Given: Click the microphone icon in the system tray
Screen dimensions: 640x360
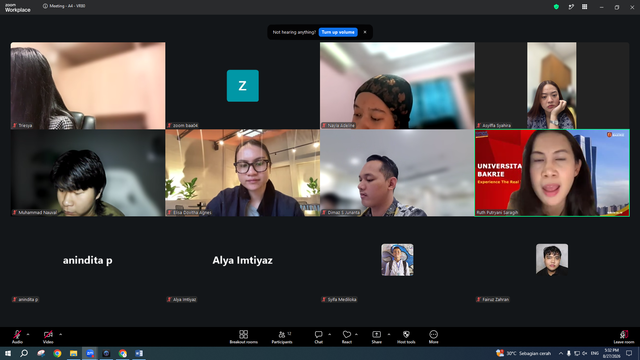Looking at the screenshot, I should [569, 353].
